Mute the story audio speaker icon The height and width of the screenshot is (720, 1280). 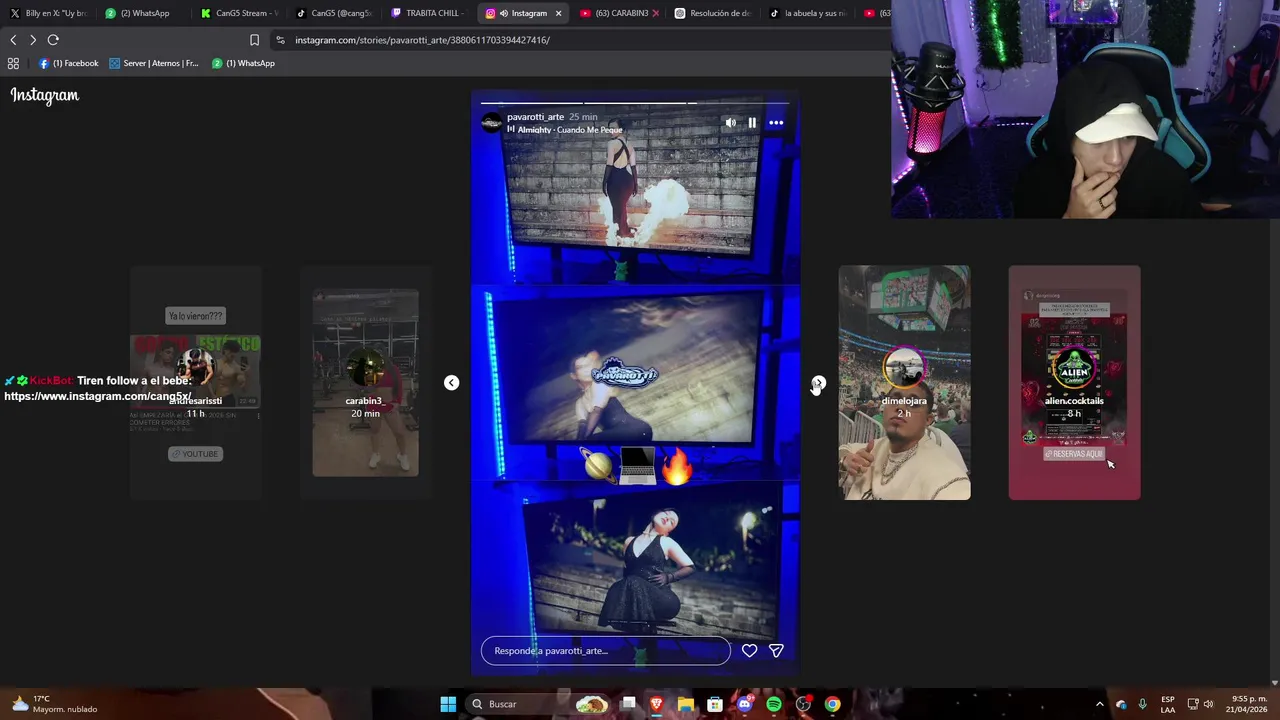[x=730, y=123]
